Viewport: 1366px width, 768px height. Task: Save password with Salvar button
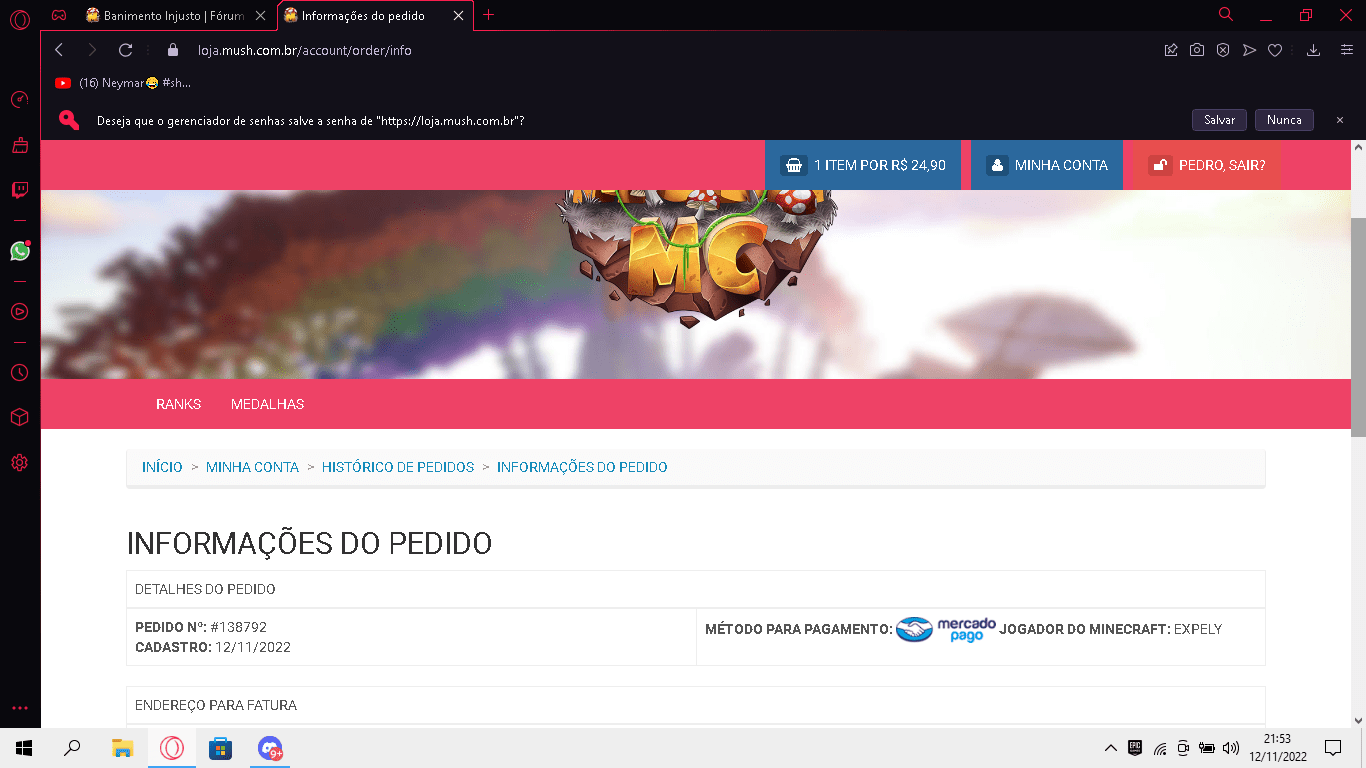1220,120
